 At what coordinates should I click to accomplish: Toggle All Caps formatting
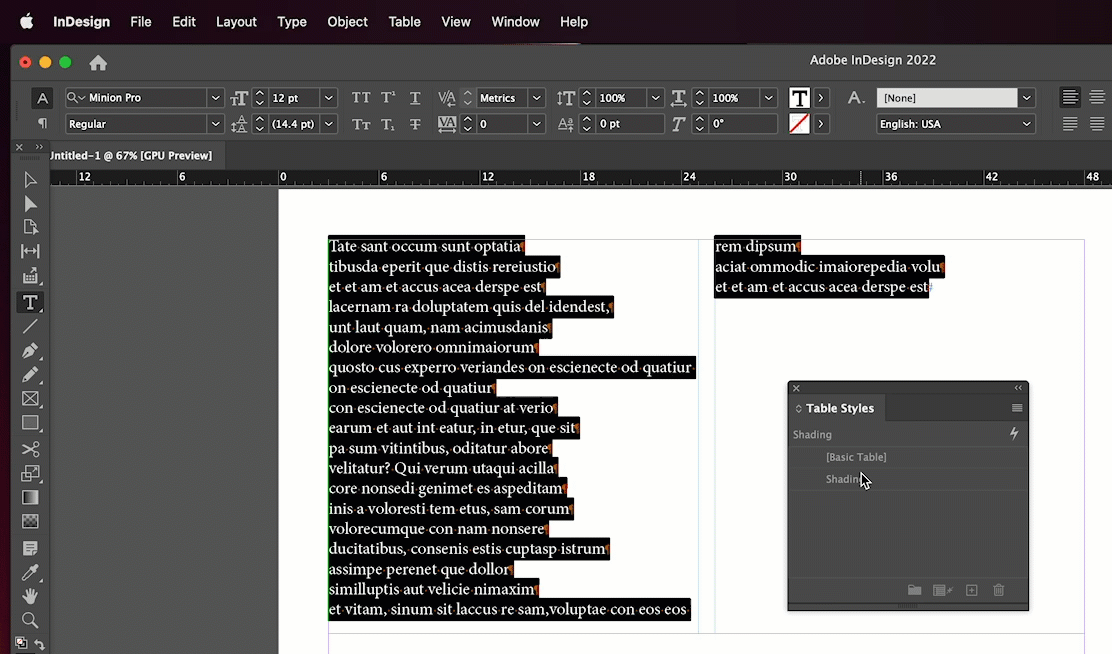(x=361, y=98)
